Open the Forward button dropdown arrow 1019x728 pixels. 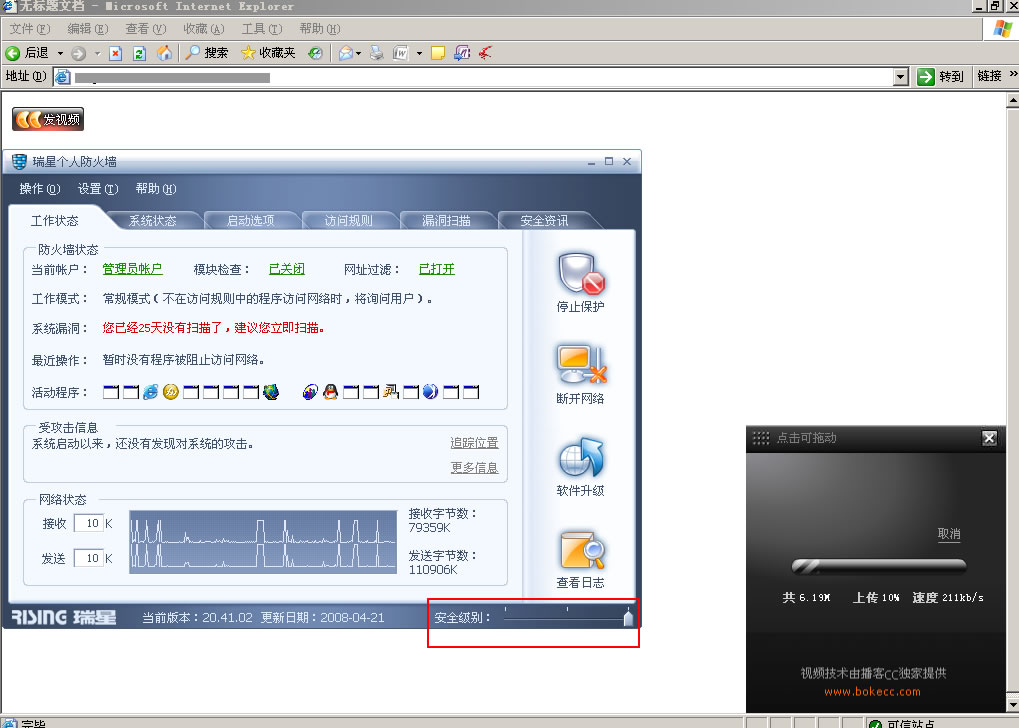click(x=97, y=53)
